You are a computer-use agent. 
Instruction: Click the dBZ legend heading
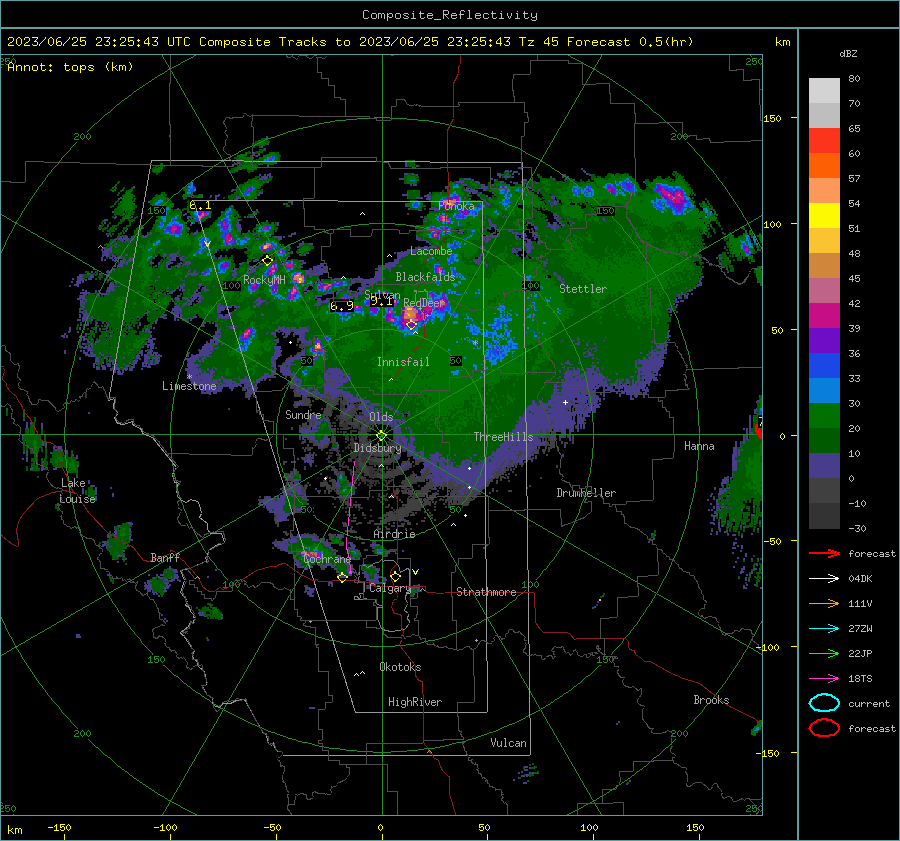(848, 53)
